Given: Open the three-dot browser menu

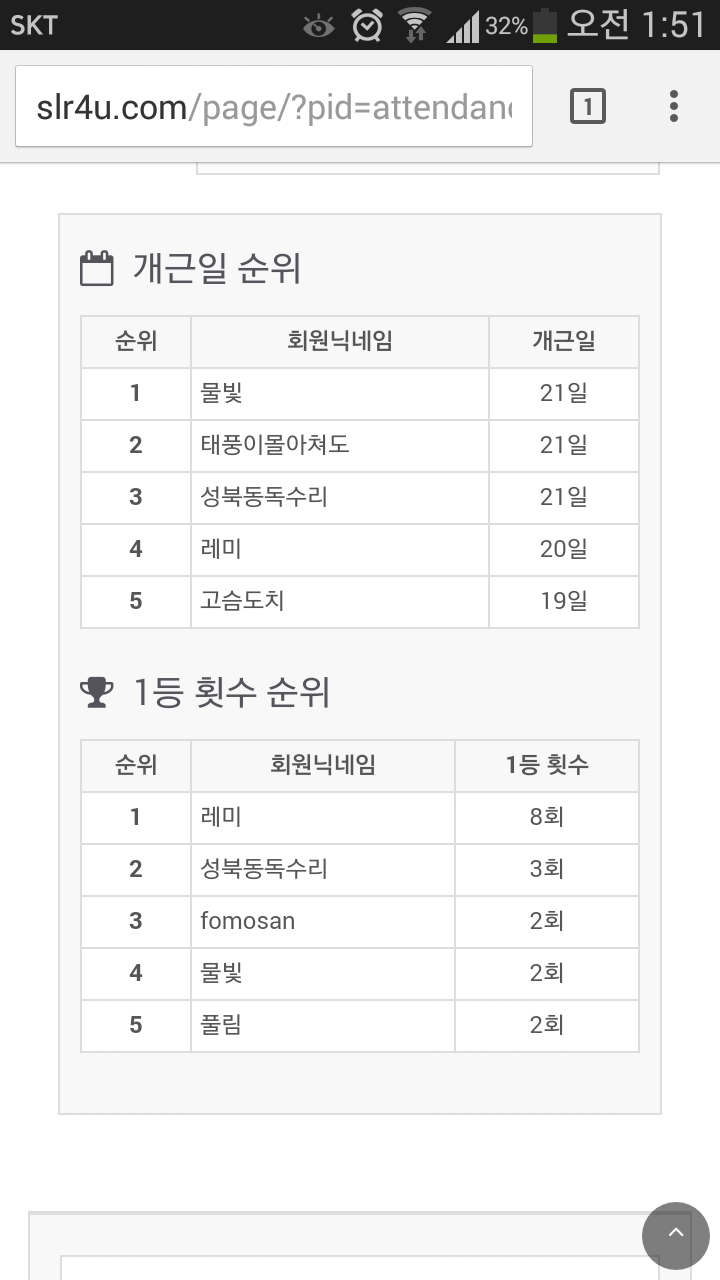Looking at the screenshot, I should [x=674, y=106].
